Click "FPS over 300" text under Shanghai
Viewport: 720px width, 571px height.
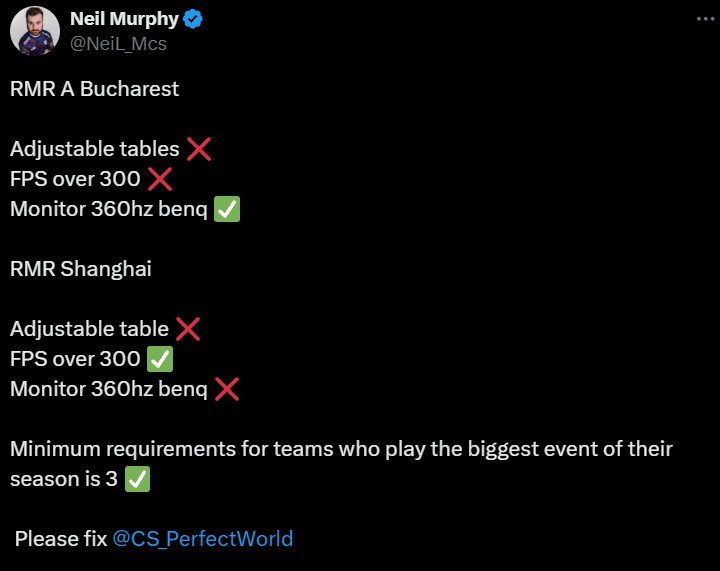[x=75, y=359]
